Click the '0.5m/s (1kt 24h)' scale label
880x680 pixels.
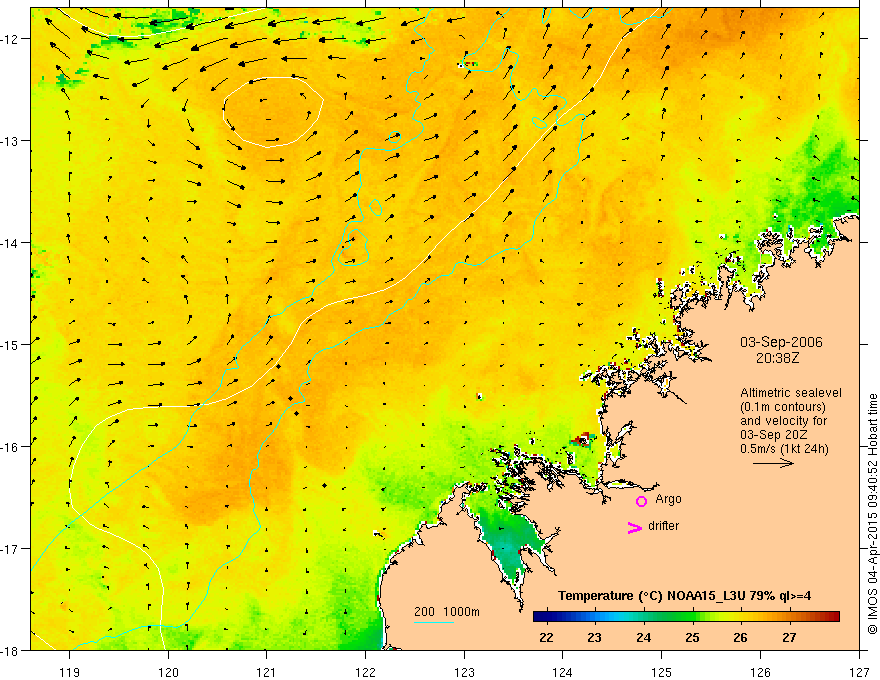784,449
